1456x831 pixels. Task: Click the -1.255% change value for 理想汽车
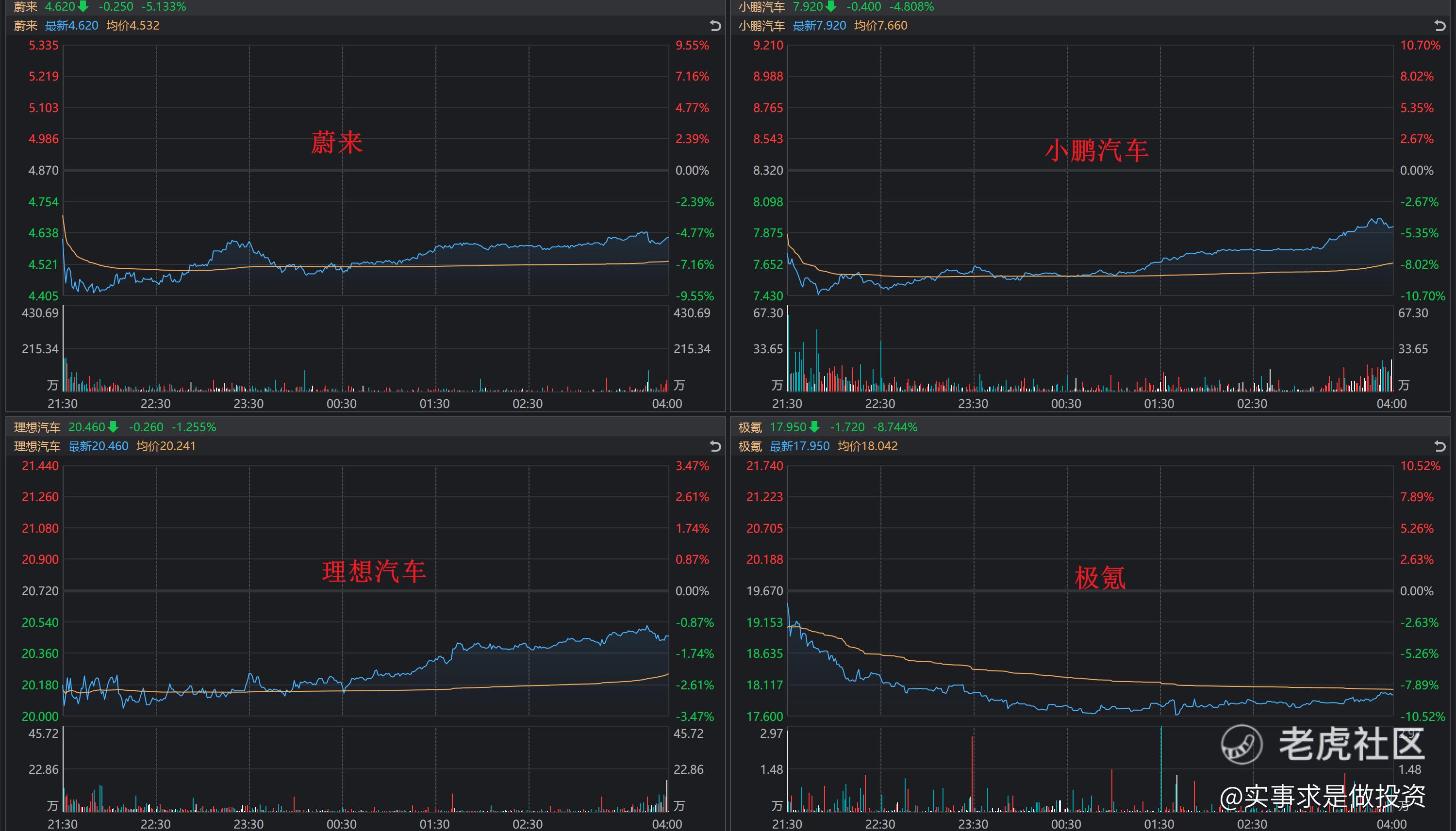tap(194, 427)
